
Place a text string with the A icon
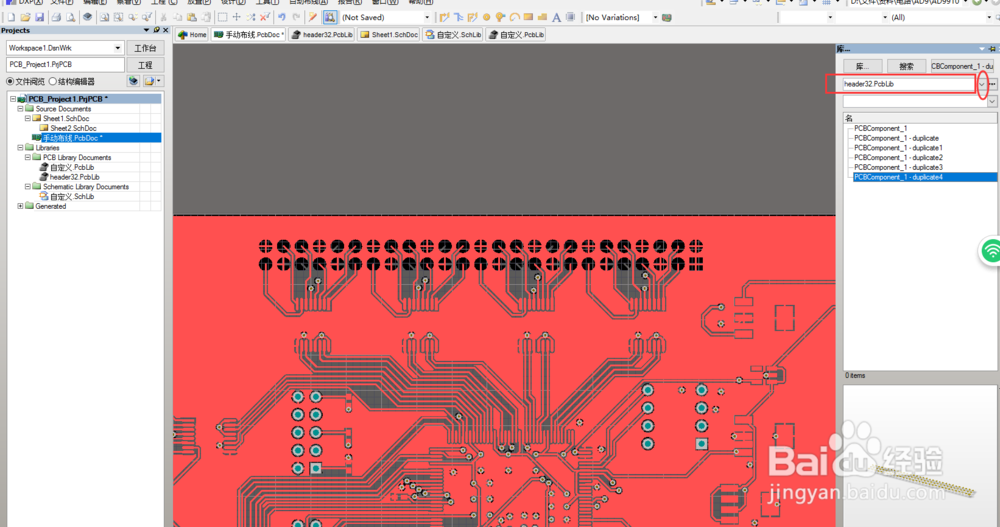tap(556, 17)
